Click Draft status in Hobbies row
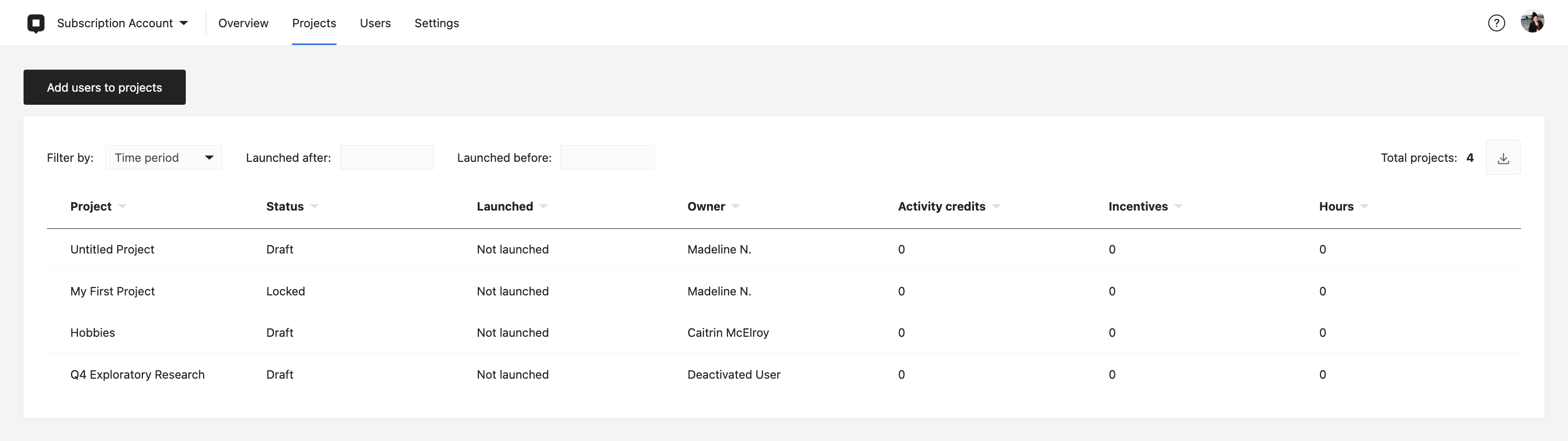 (280, 333)
